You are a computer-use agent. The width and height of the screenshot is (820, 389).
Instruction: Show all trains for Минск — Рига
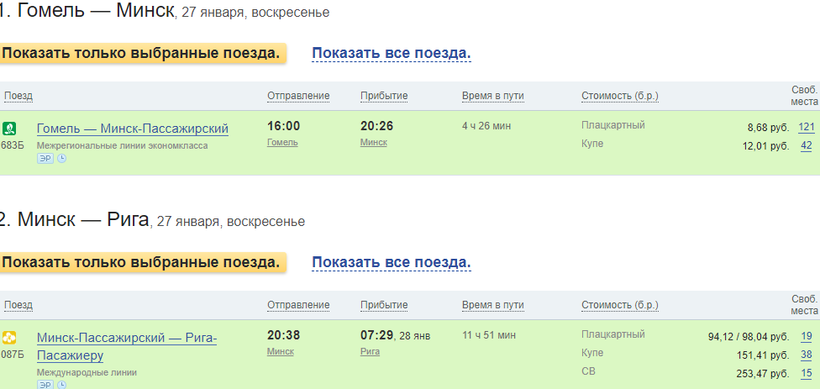point(392,263)
